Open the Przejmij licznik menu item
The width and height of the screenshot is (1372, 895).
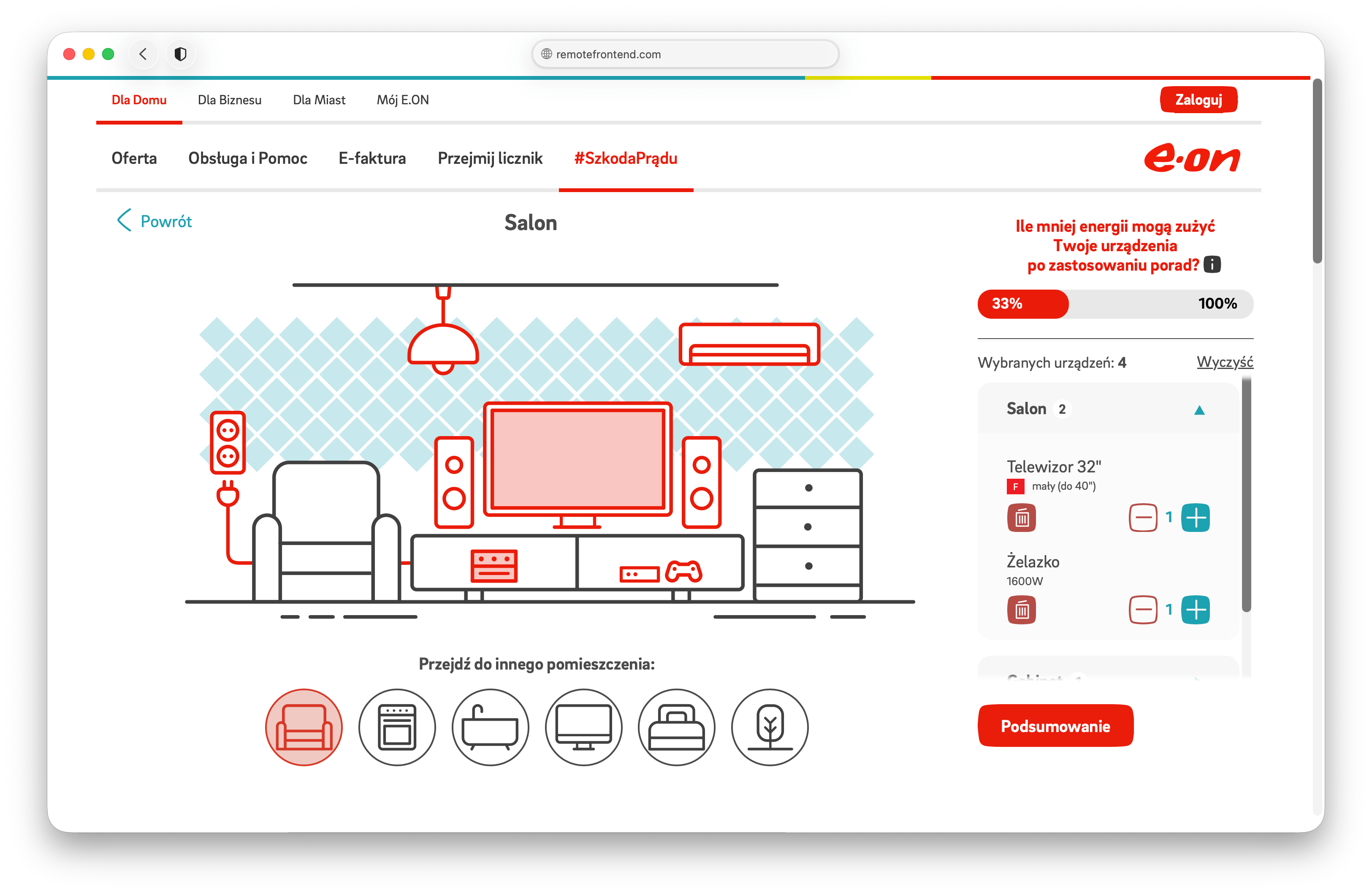490,158
